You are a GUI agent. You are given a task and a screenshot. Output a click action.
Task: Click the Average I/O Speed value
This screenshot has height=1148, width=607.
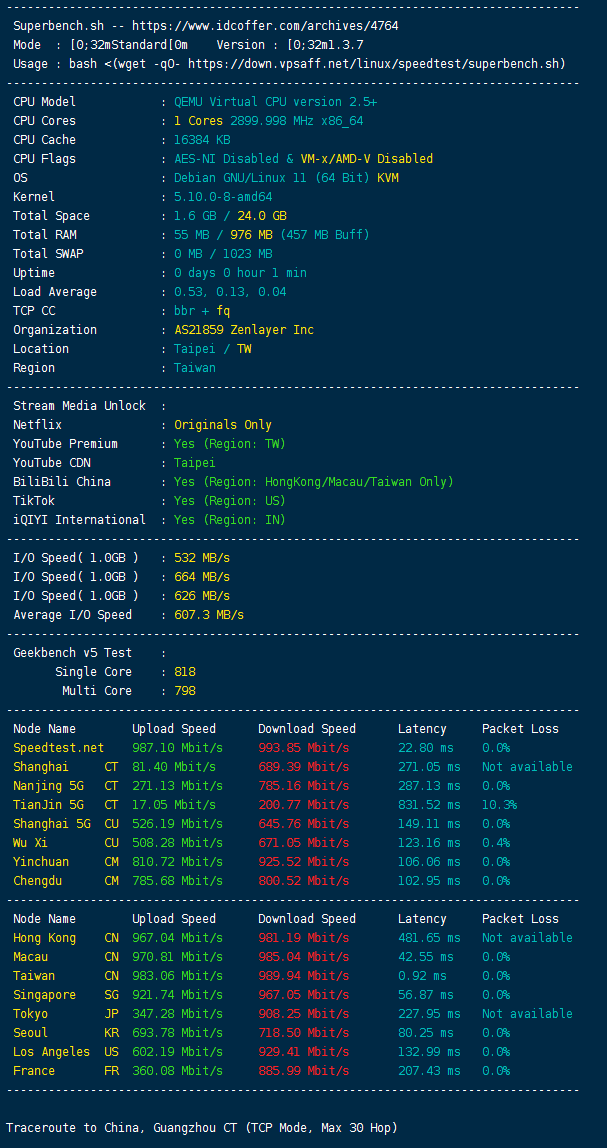point(209,614)
